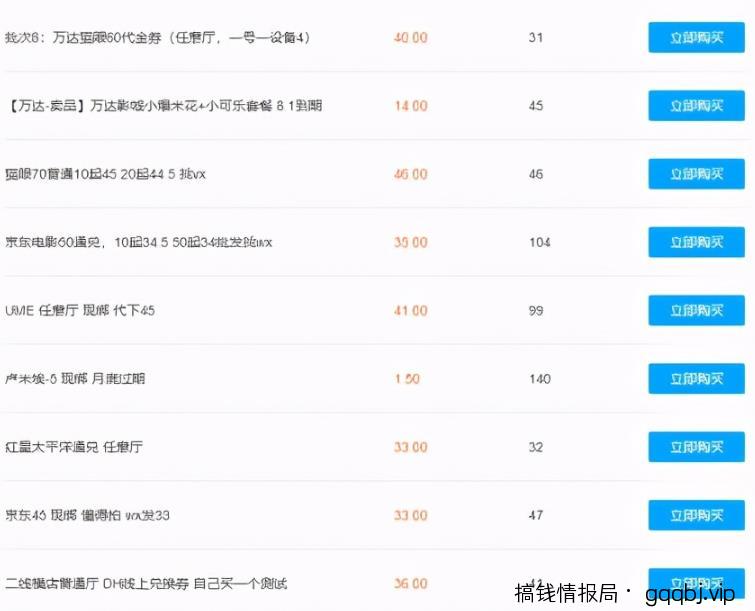Select the UME 任意厅 代下45 title

pyautogui.click(x=80, y=311)
